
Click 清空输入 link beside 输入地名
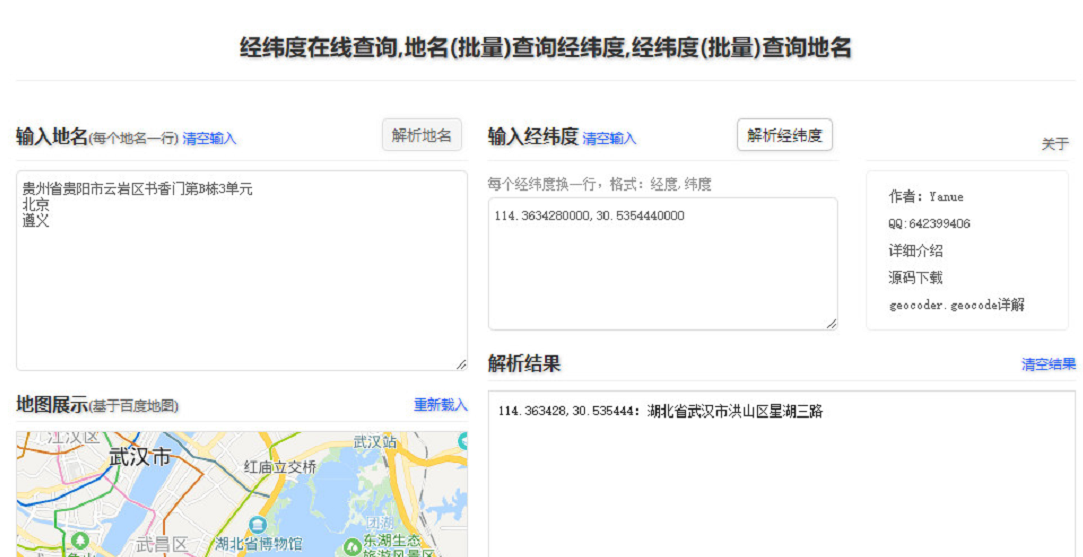pyautogui.click(x=209, y=139)
